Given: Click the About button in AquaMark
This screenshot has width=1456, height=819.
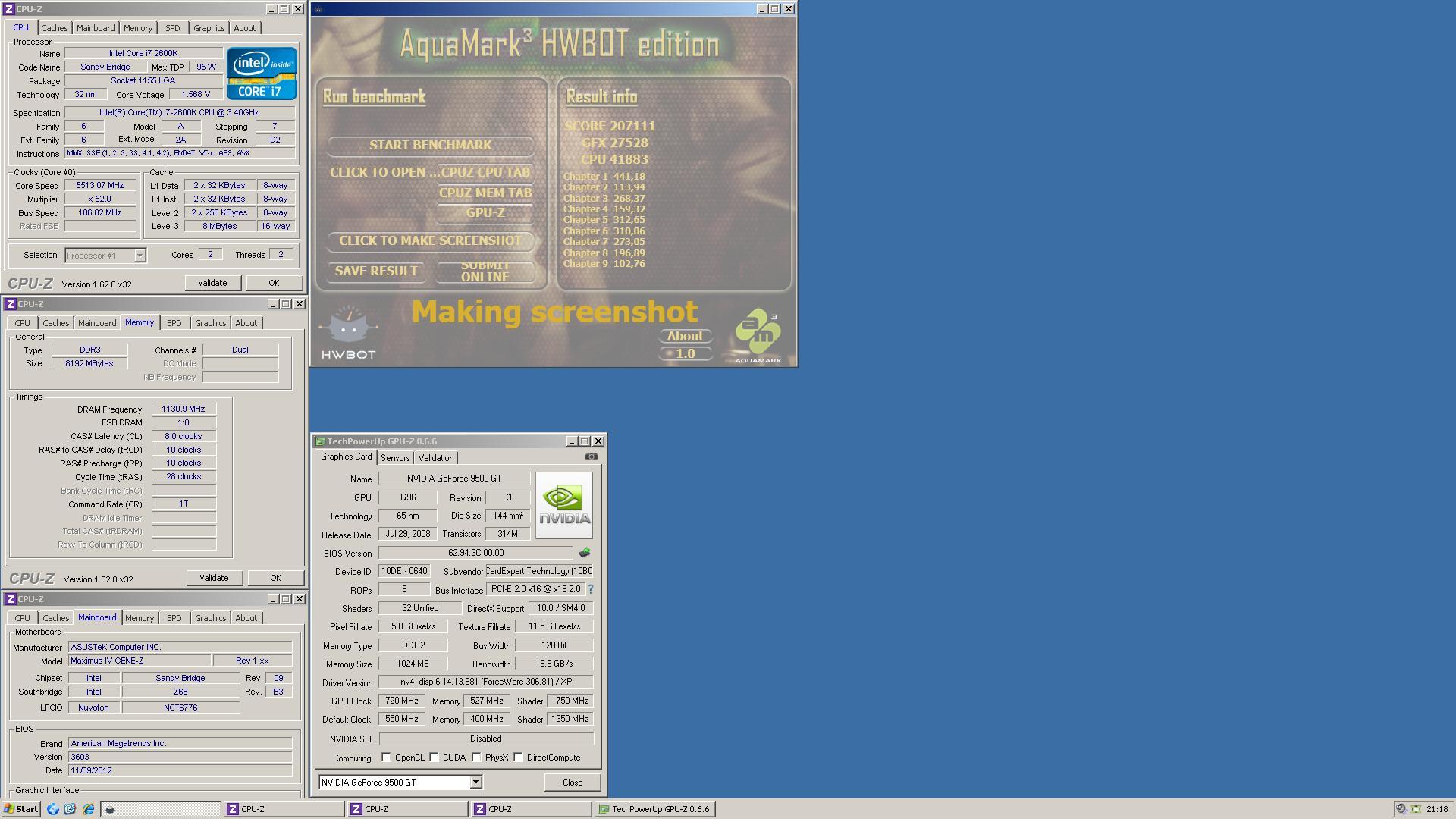Looking at the screenshot, I should (686, 337).
